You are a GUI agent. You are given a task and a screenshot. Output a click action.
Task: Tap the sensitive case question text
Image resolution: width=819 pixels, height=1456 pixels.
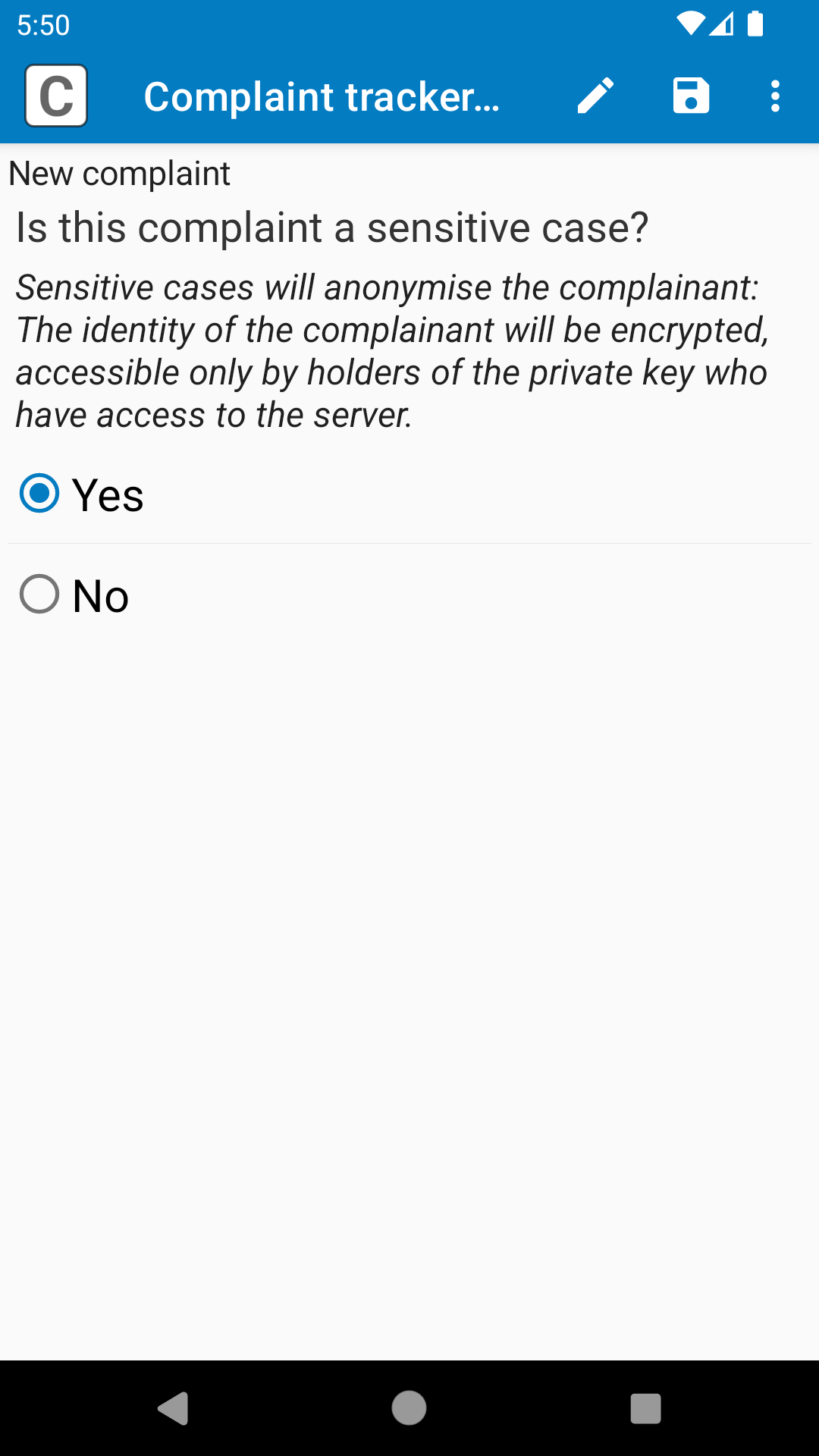(332, 227)
